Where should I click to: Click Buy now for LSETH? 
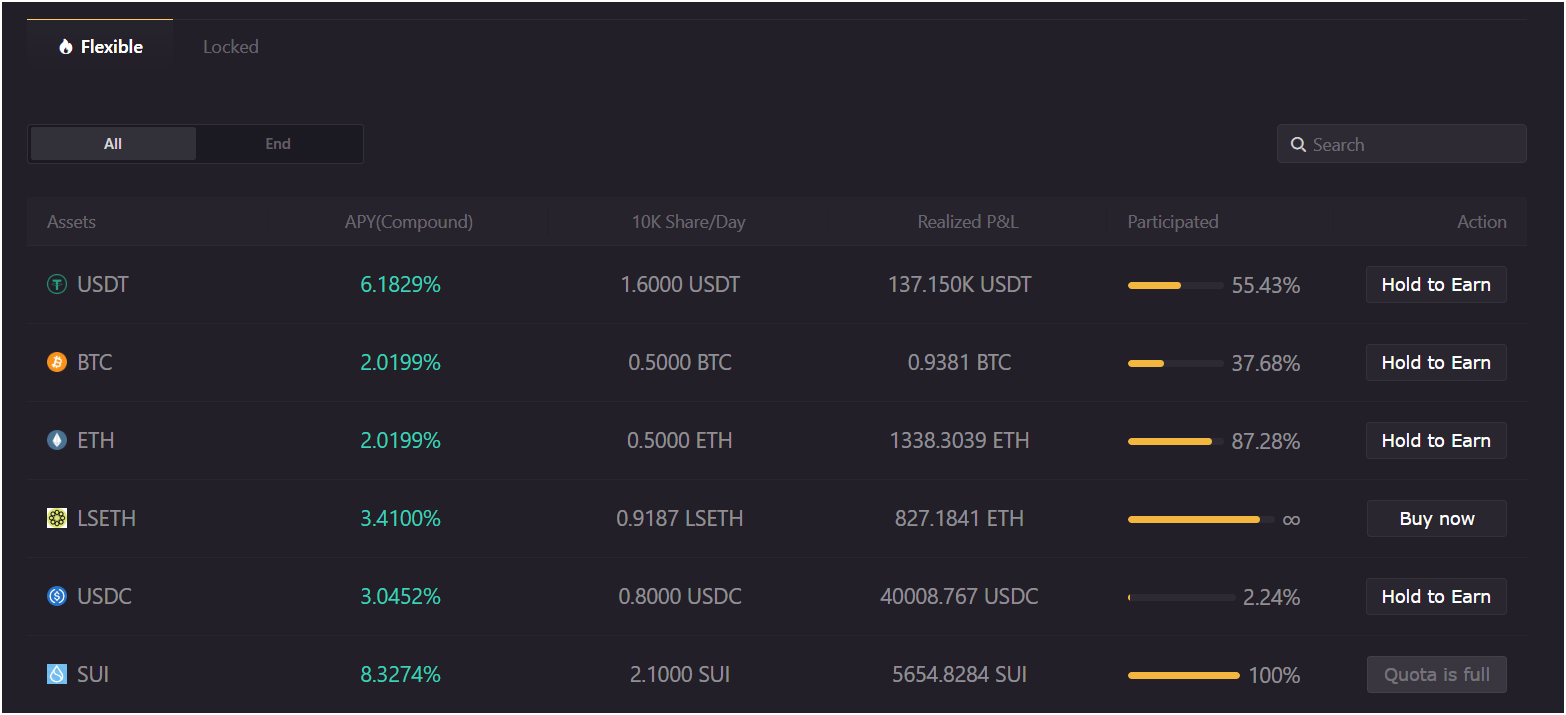coord(1436,518)
